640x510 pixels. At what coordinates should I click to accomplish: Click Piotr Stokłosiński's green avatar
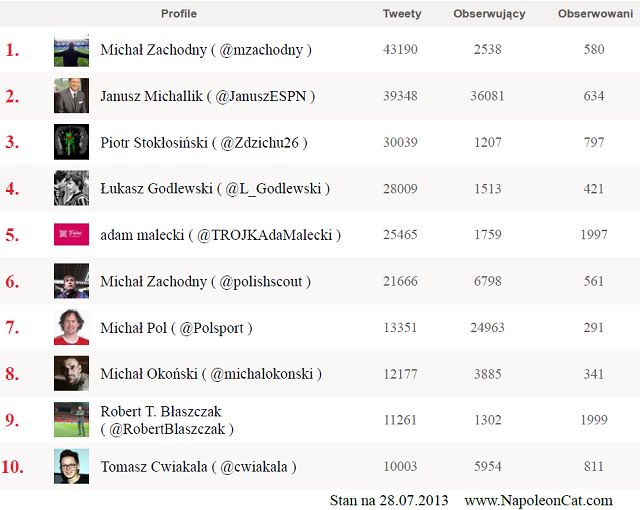(71, 142)
